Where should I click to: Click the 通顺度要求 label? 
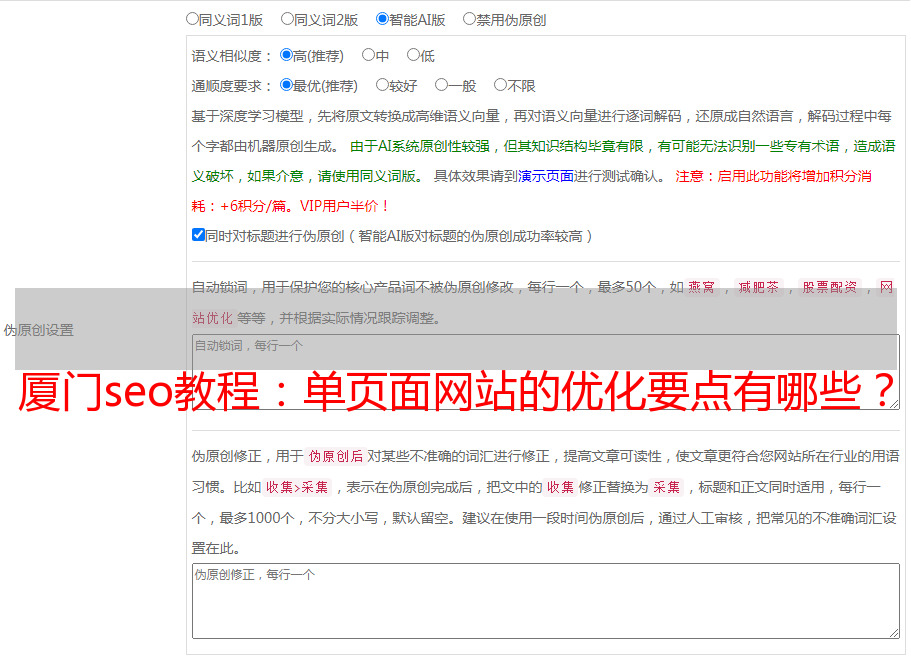point(232,86)
